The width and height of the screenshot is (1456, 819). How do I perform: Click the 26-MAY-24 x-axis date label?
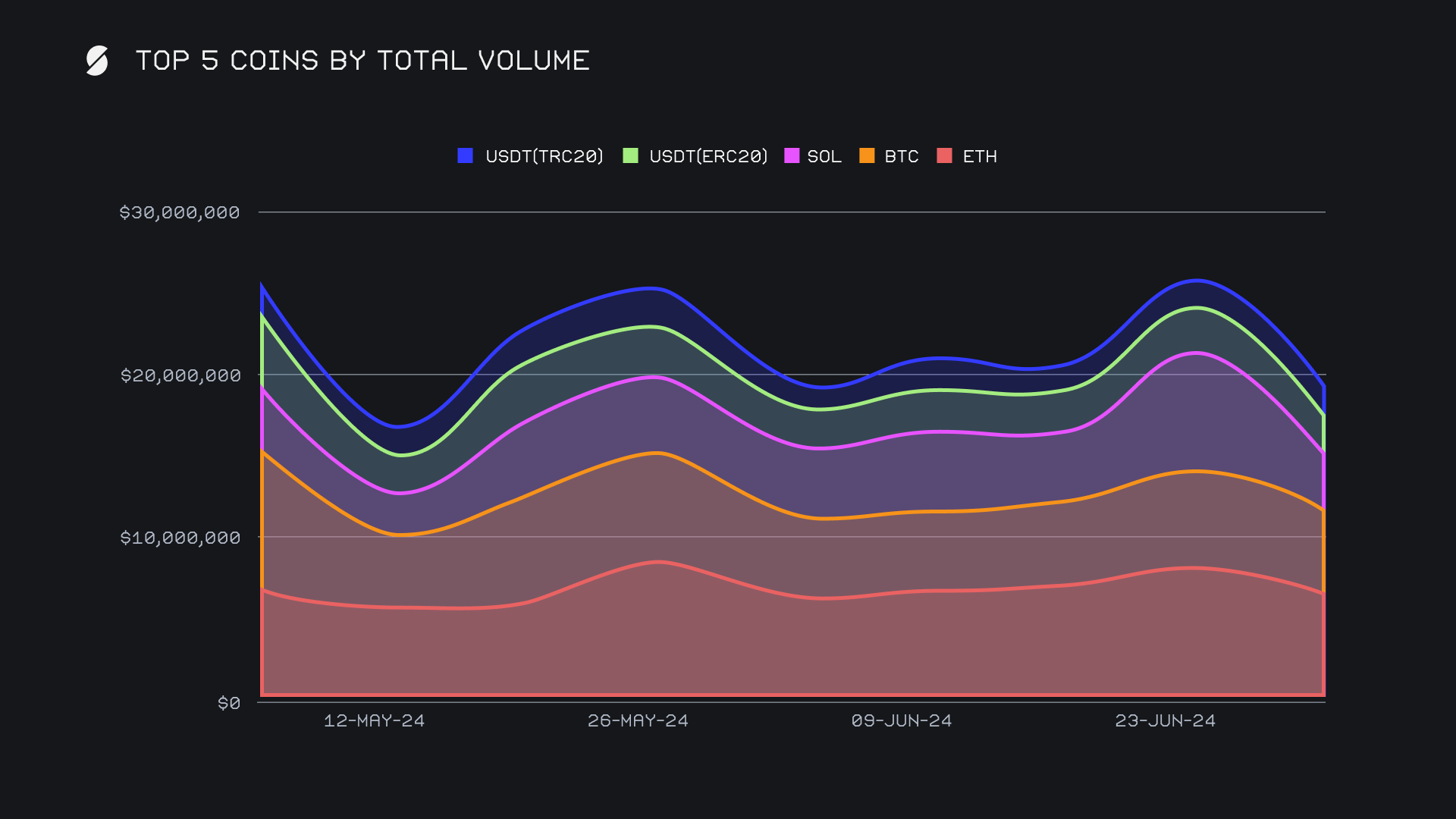(638, 720)
